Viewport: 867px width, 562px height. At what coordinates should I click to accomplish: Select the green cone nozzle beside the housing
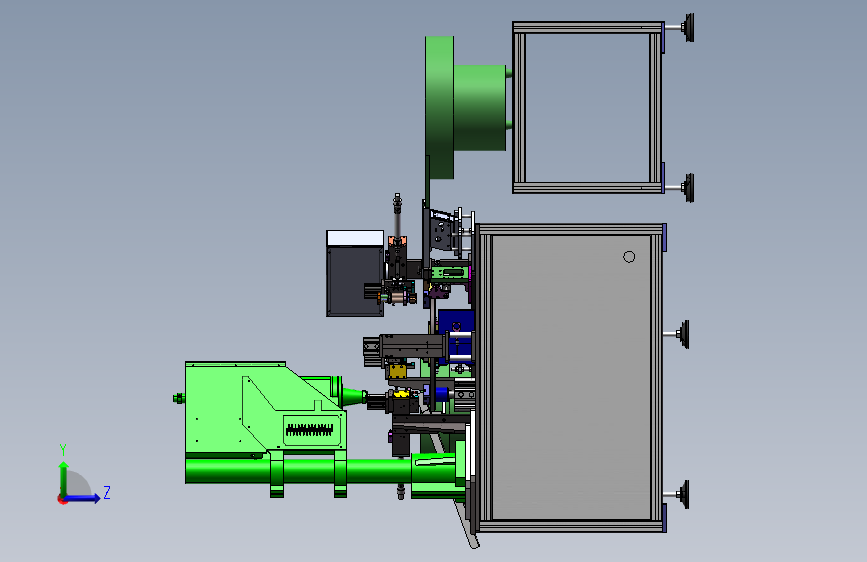point(354,396)
